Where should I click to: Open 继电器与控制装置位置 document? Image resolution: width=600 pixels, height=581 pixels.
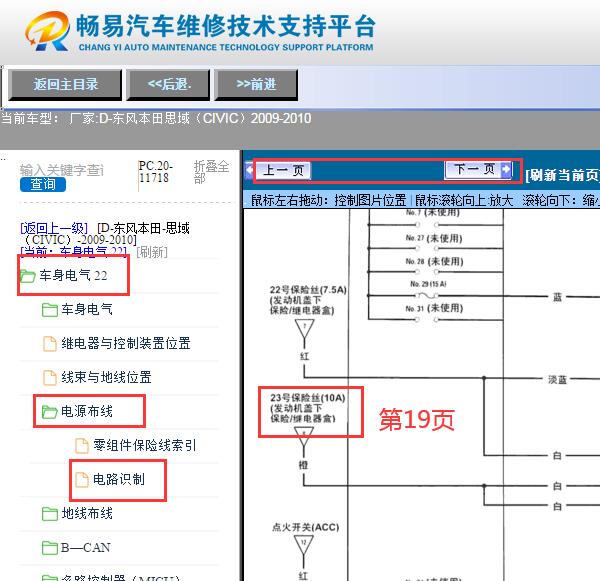coord(126,343)
